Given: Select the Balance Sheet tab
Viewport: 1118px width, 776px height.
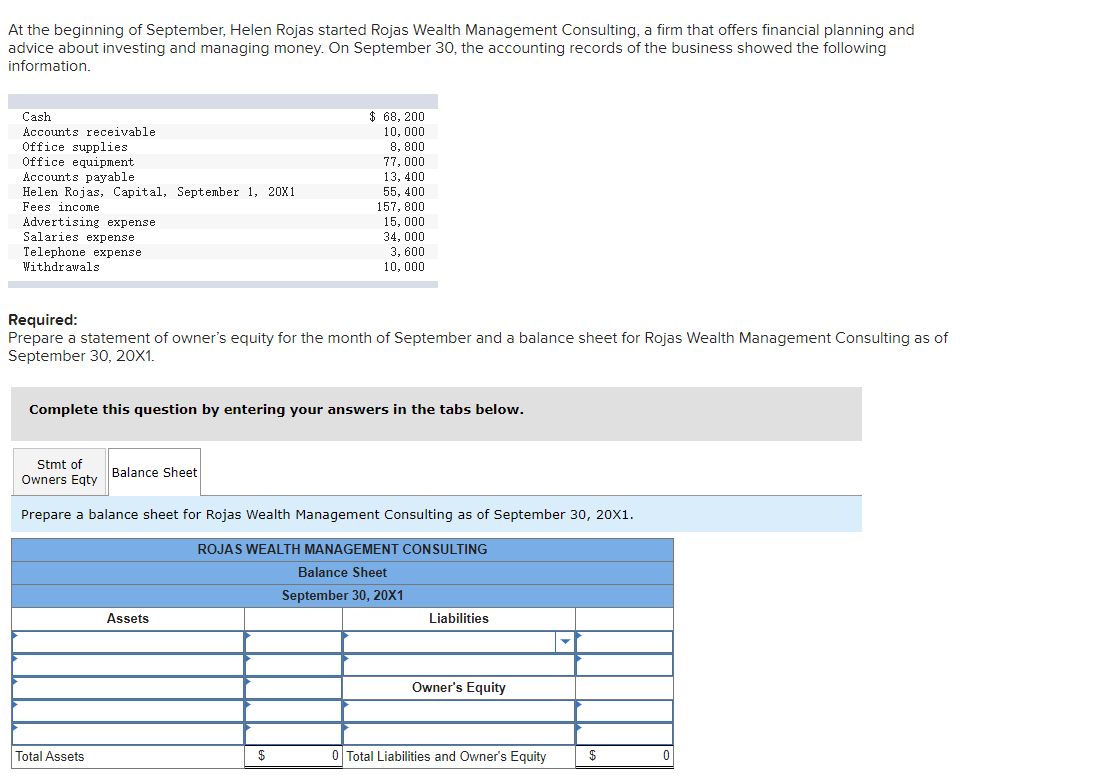Looking at the screenshot, I should (x=154, y=472).
